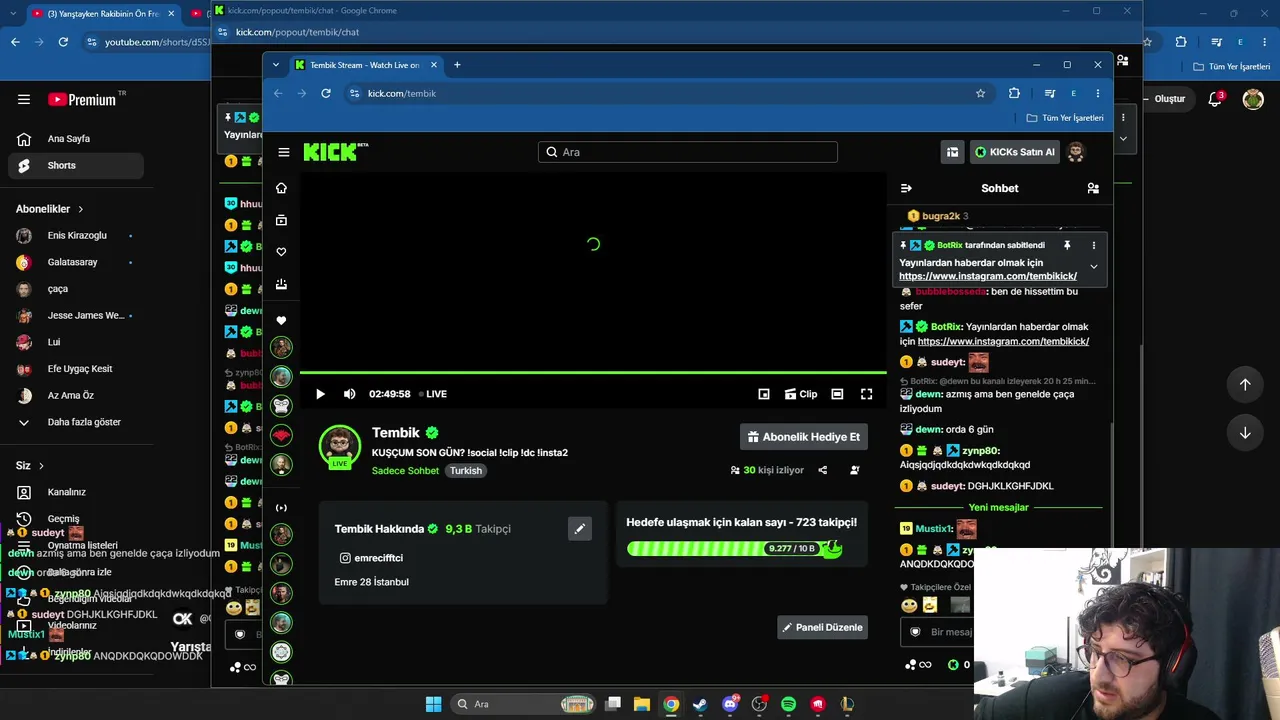Image resolution: width=1280 pixels, height=720 pixels.
Task: Open Windows Start menu
Action: (x=433, y=704)
